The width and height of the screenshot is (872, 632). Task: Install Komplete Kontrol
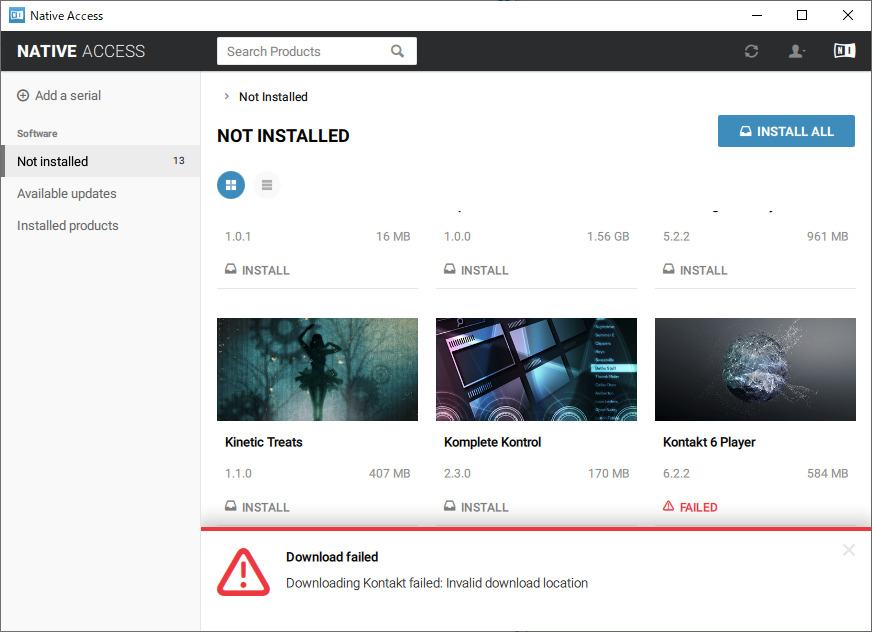[x=477, y=507]
